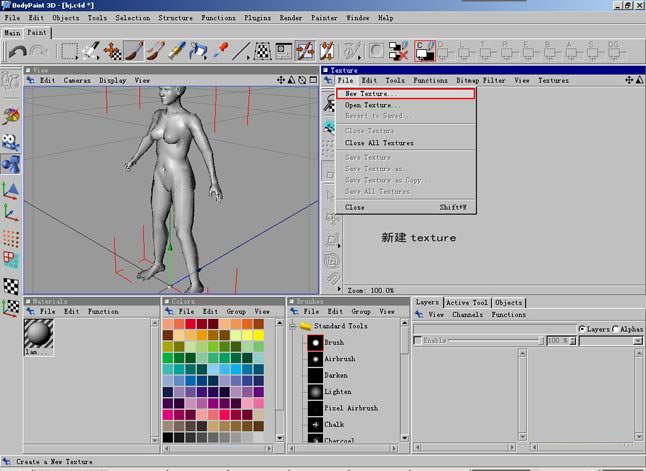Select the eyedropper color picker tool

221,51
